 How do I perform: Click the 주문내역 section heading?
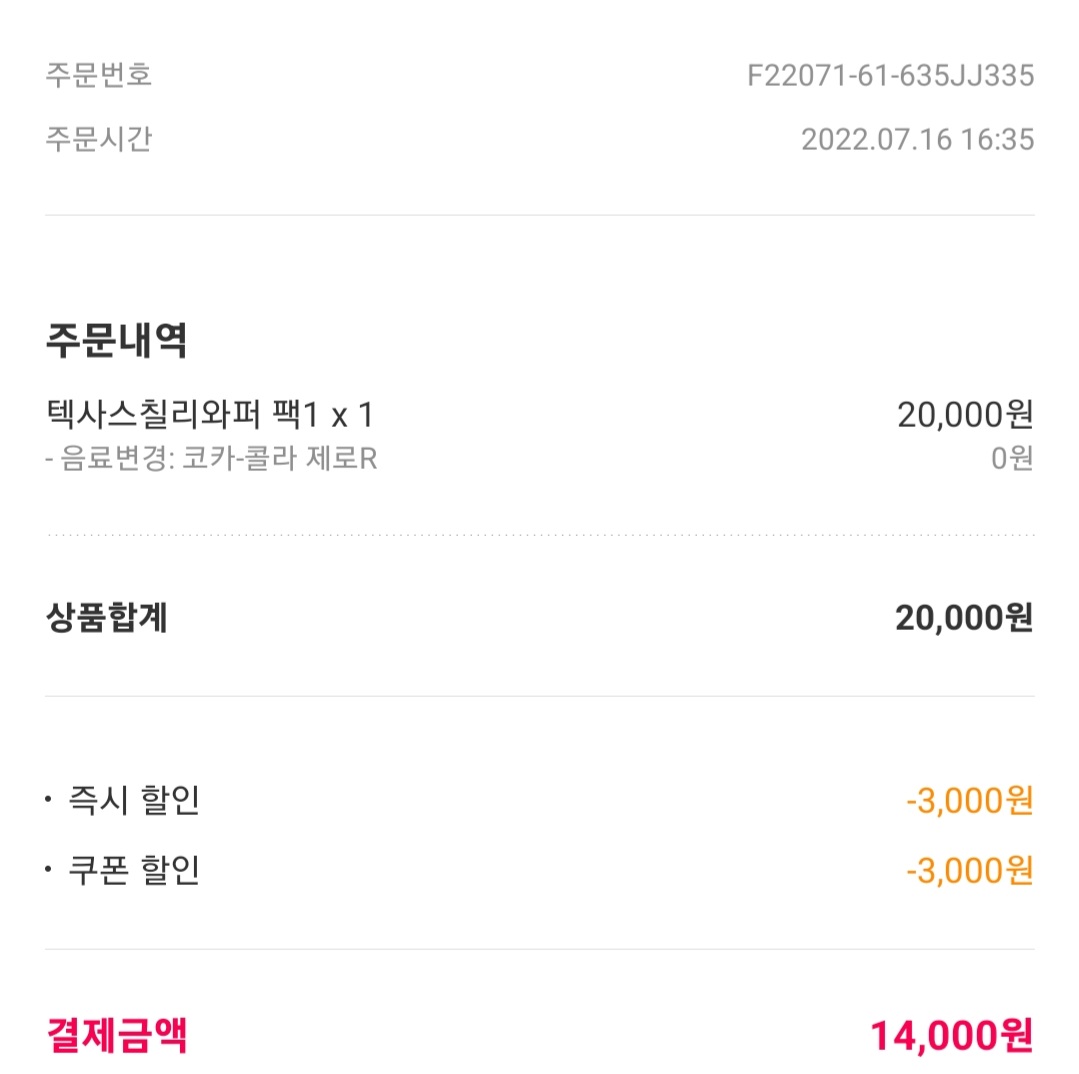[116, 341]
